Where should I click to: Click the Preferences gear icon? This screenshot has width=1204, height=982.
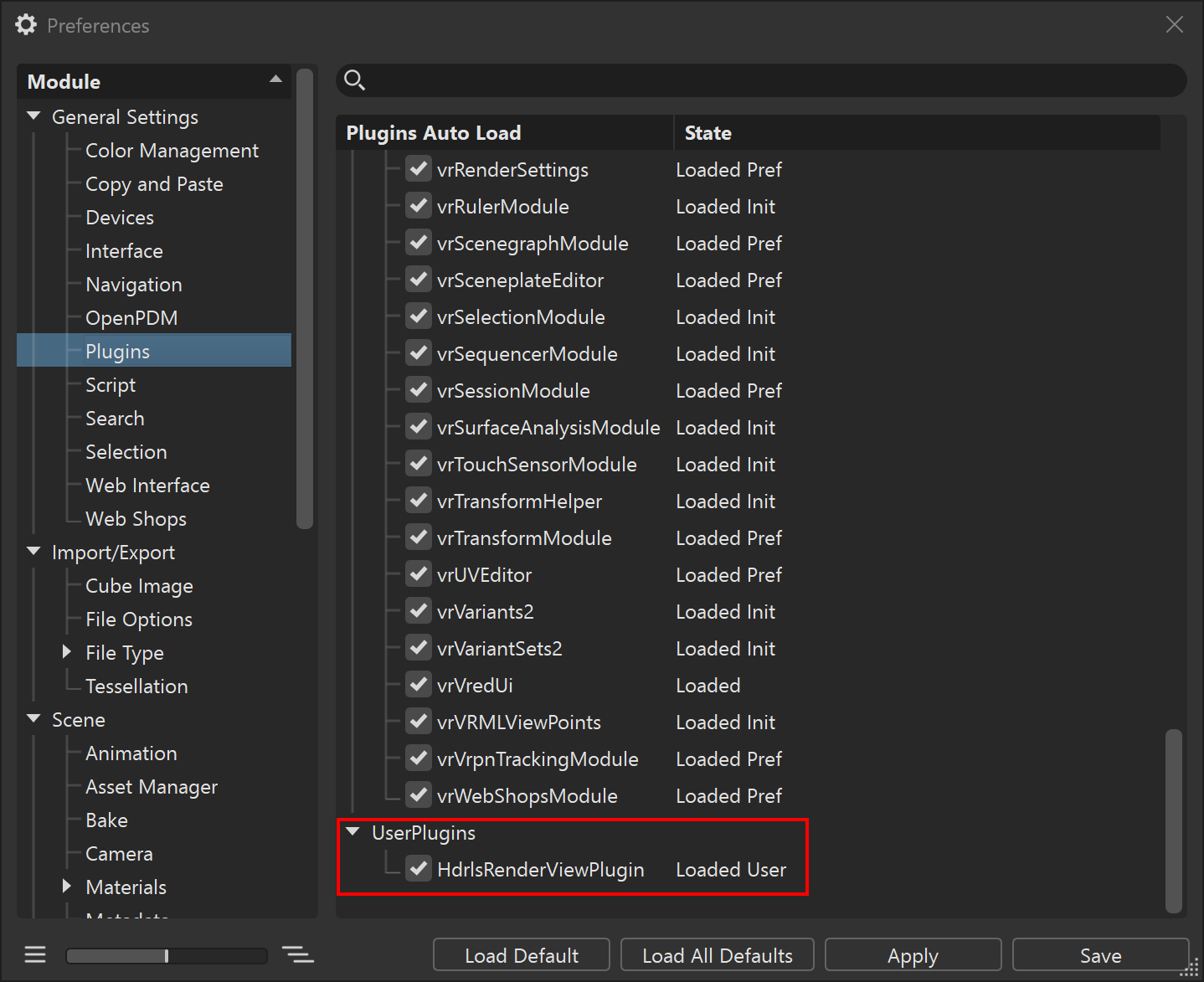pyautogui.click(x=25, y=24)
